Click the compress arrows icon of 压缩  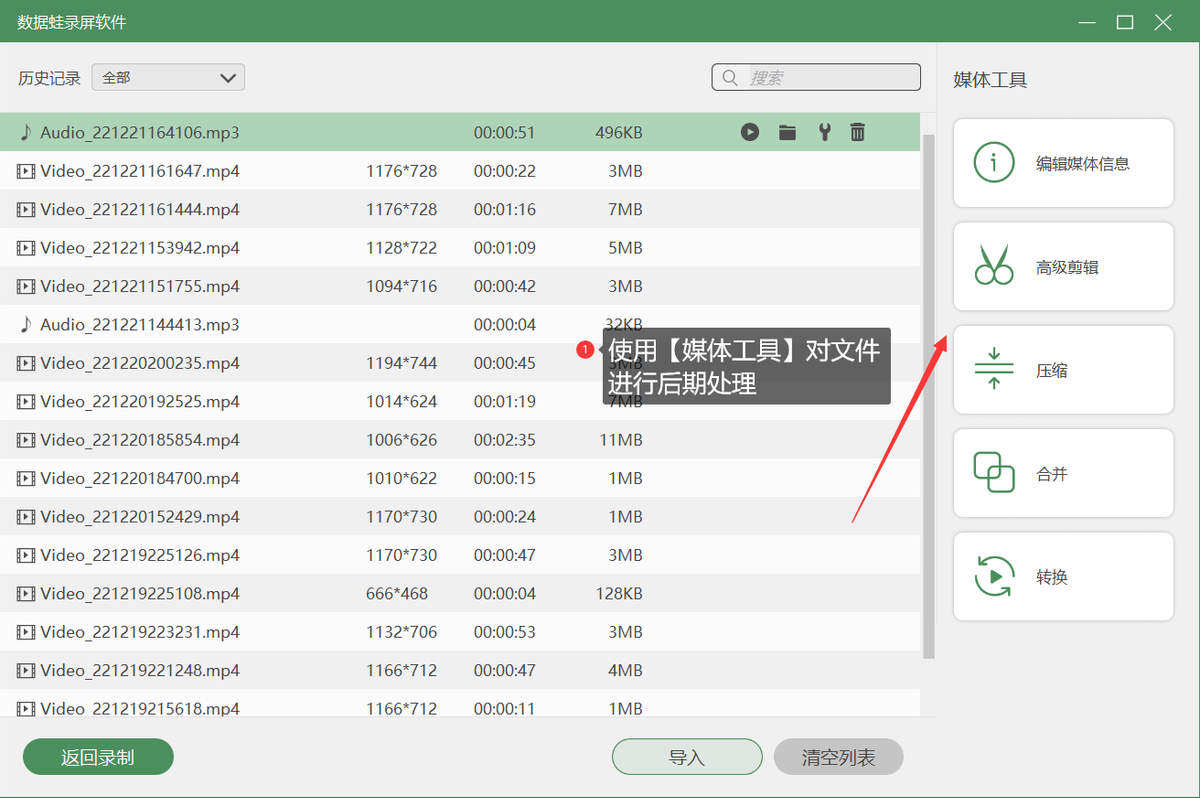(x=994, y=370)
